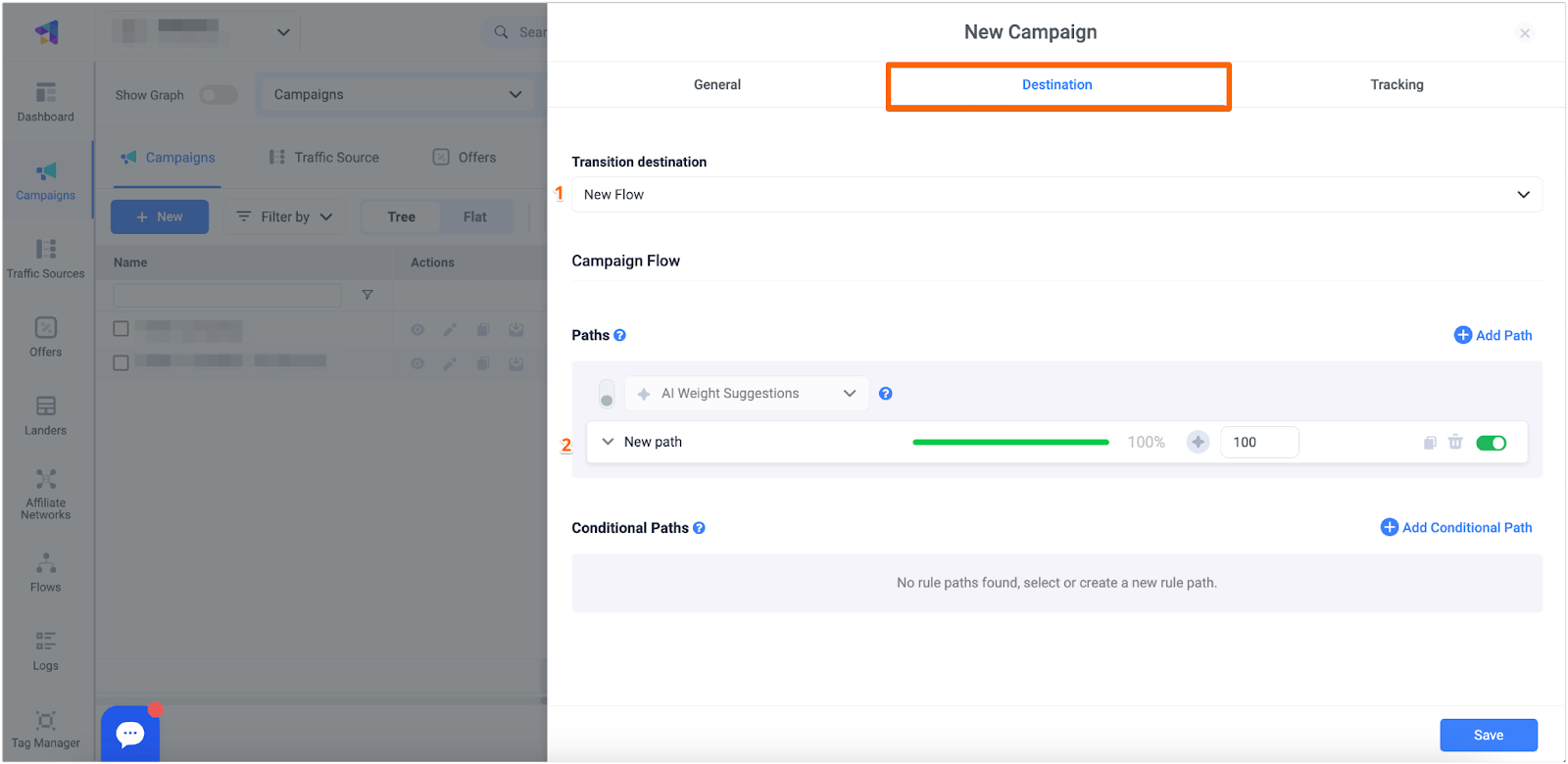Click the path weight input field
Viewport: 1568px width, 764px height.
1259,443
